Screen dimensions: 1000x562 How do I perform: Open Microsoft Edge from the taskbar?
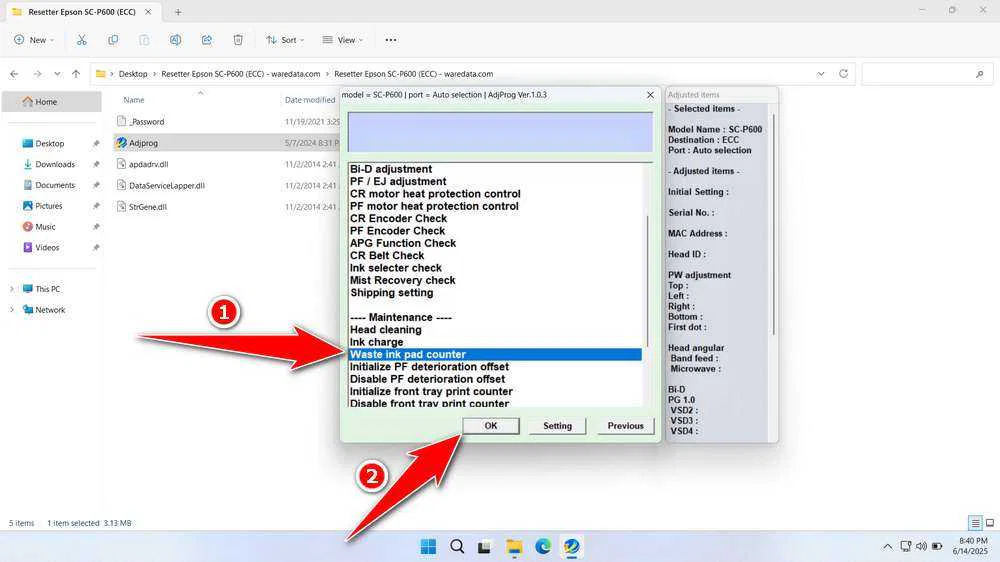point(542,546)
